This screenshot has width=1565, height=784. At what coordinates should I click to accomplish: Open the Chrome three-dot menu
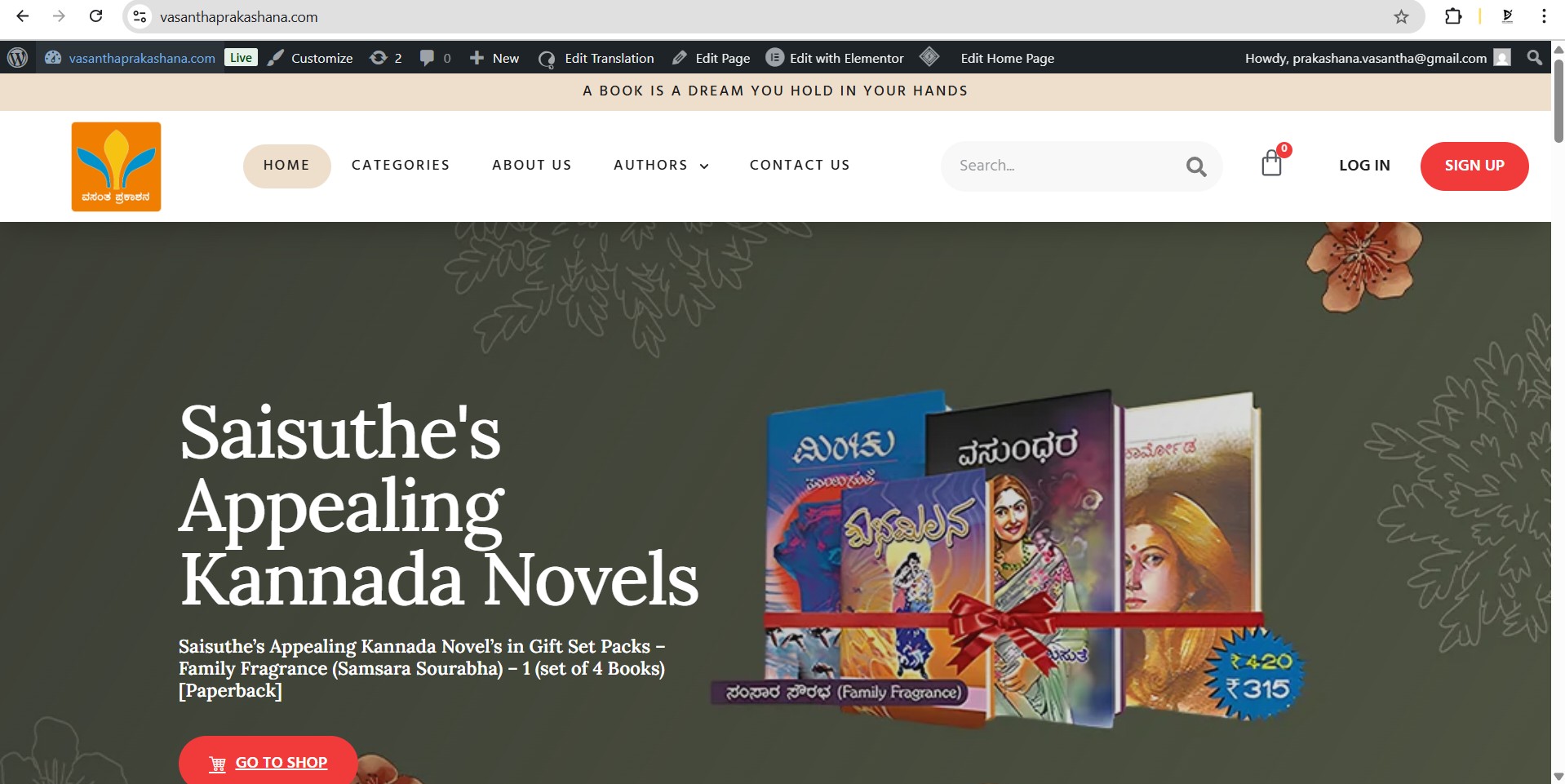tap(1544, 16)
